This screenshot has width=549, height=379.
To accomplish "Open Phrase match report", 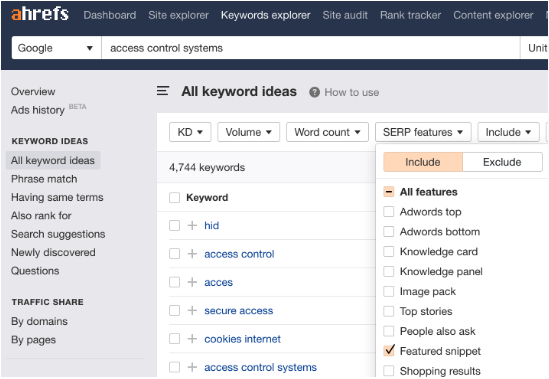I will tap(44, 179).
